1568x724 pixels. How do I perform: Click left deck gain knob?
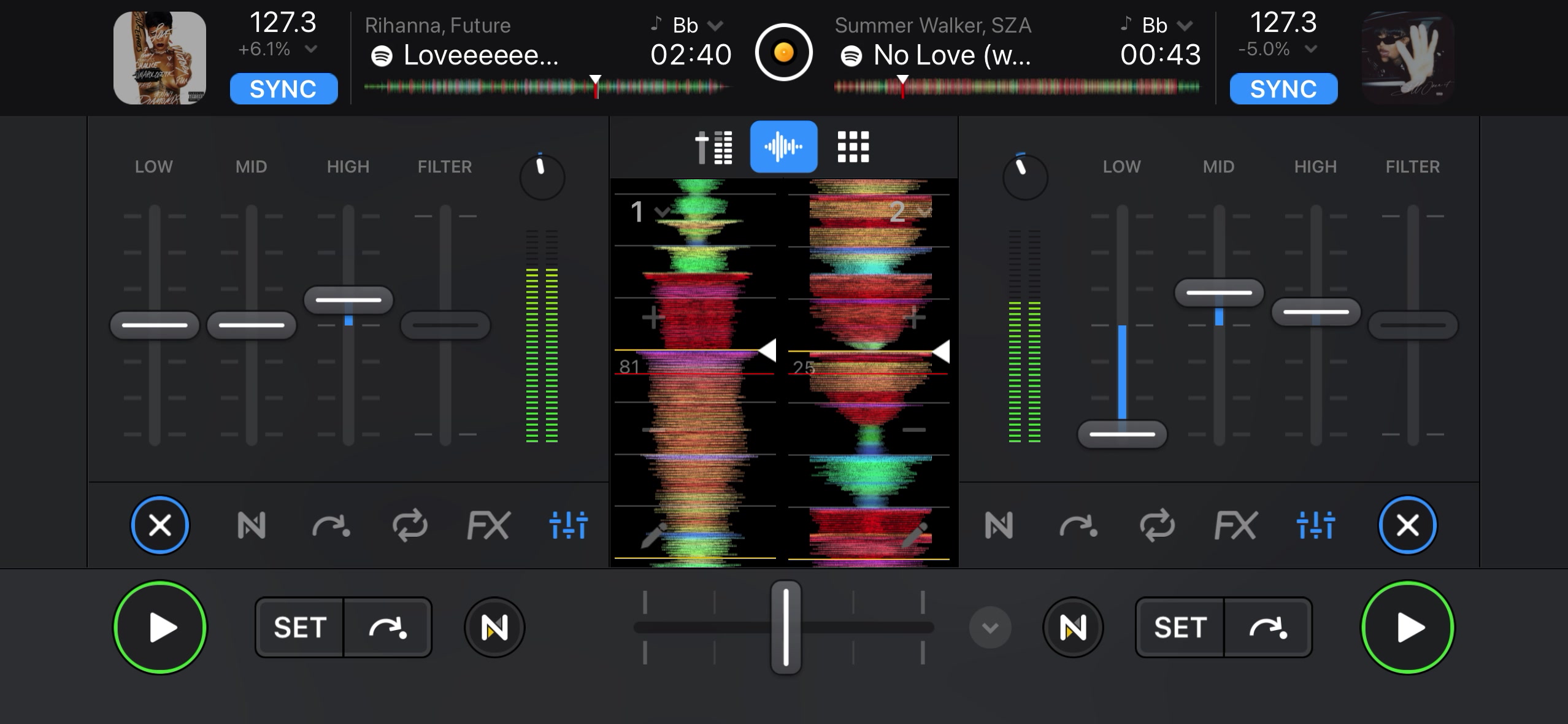point(542,177)
